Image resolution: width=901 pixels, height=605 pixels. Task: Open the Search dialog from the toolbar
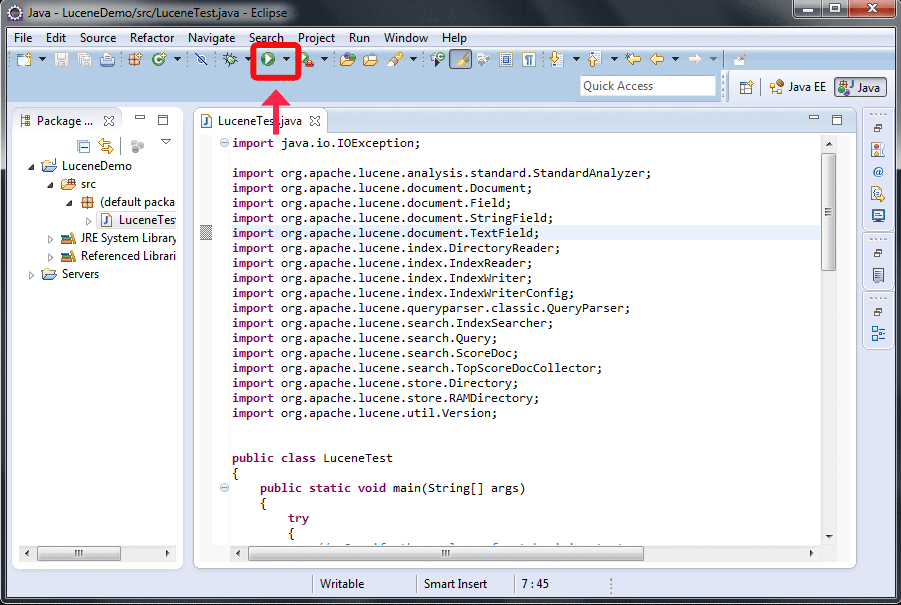tap(484, 59)
